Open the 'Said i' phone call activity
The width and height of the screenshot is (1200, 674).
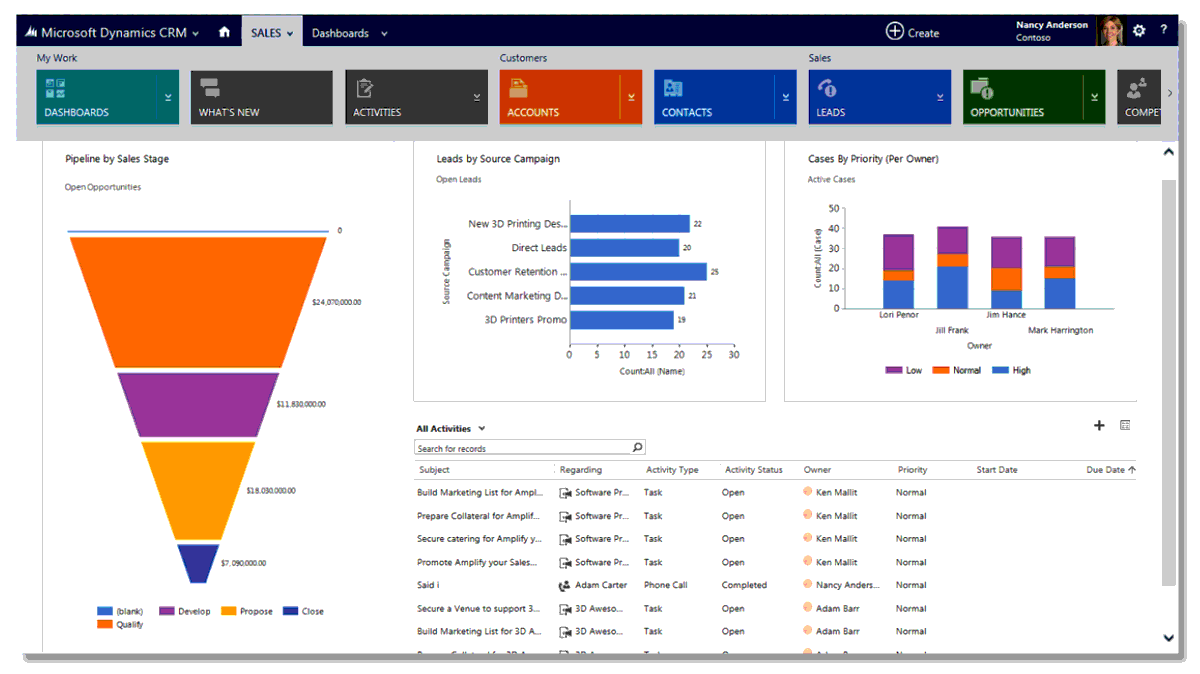(x=427, y=585)
